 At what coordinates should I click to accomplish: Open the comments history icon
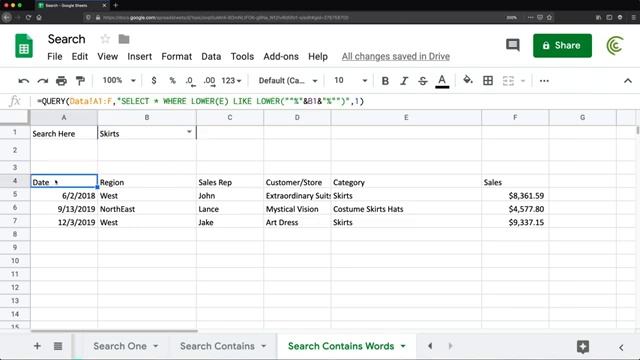[513, 45]
